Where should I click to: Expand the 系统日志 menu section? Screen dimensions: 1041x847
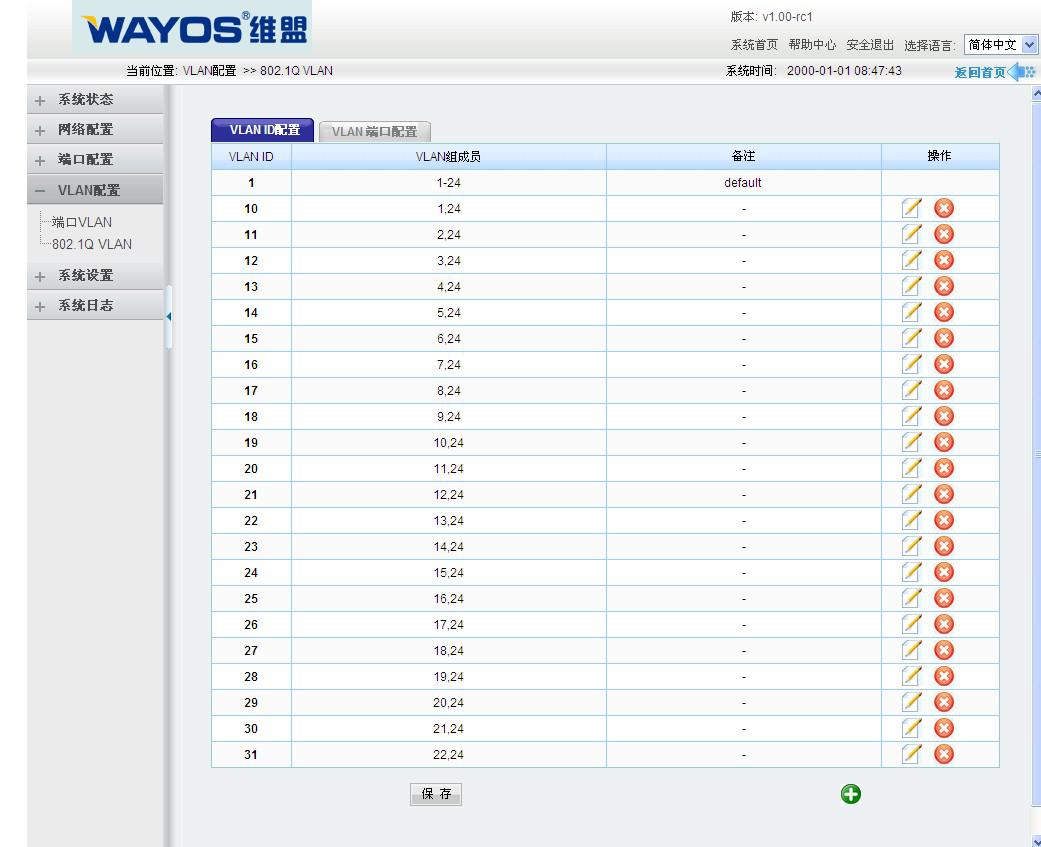coord(85,306)
